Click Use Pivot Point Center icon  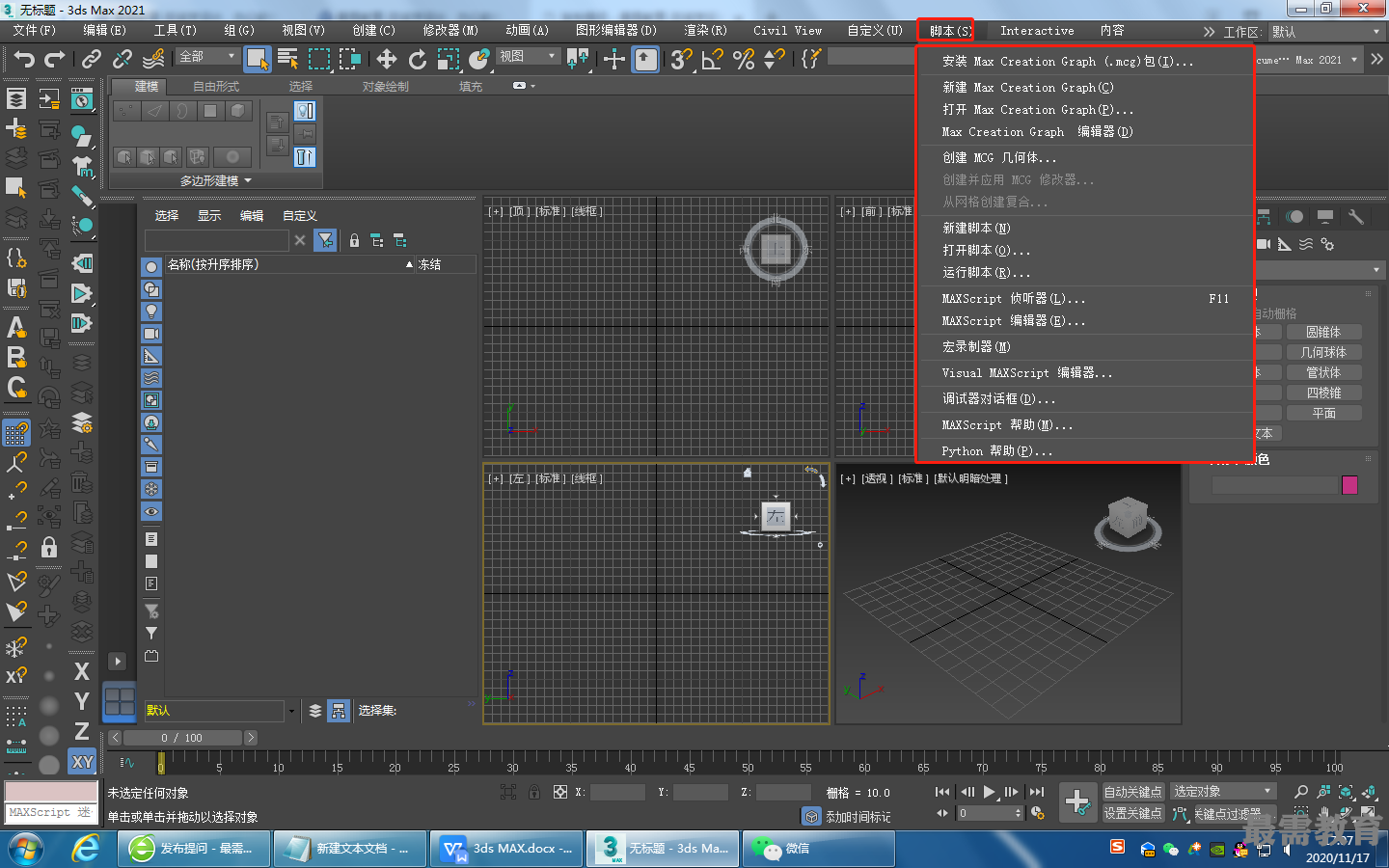[578, 60]
